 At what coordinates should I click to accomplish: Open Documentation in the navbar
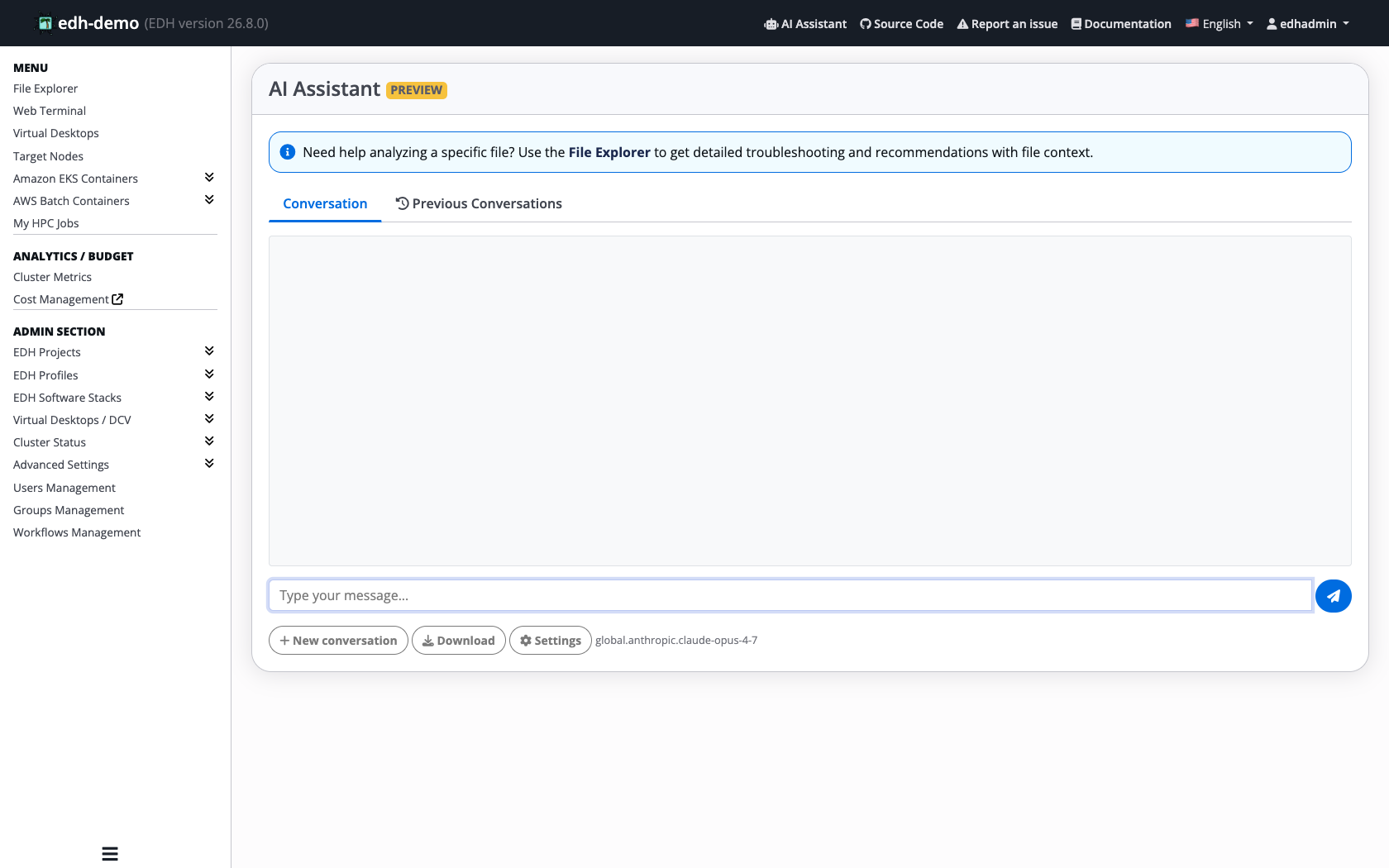click(1121, 24)
